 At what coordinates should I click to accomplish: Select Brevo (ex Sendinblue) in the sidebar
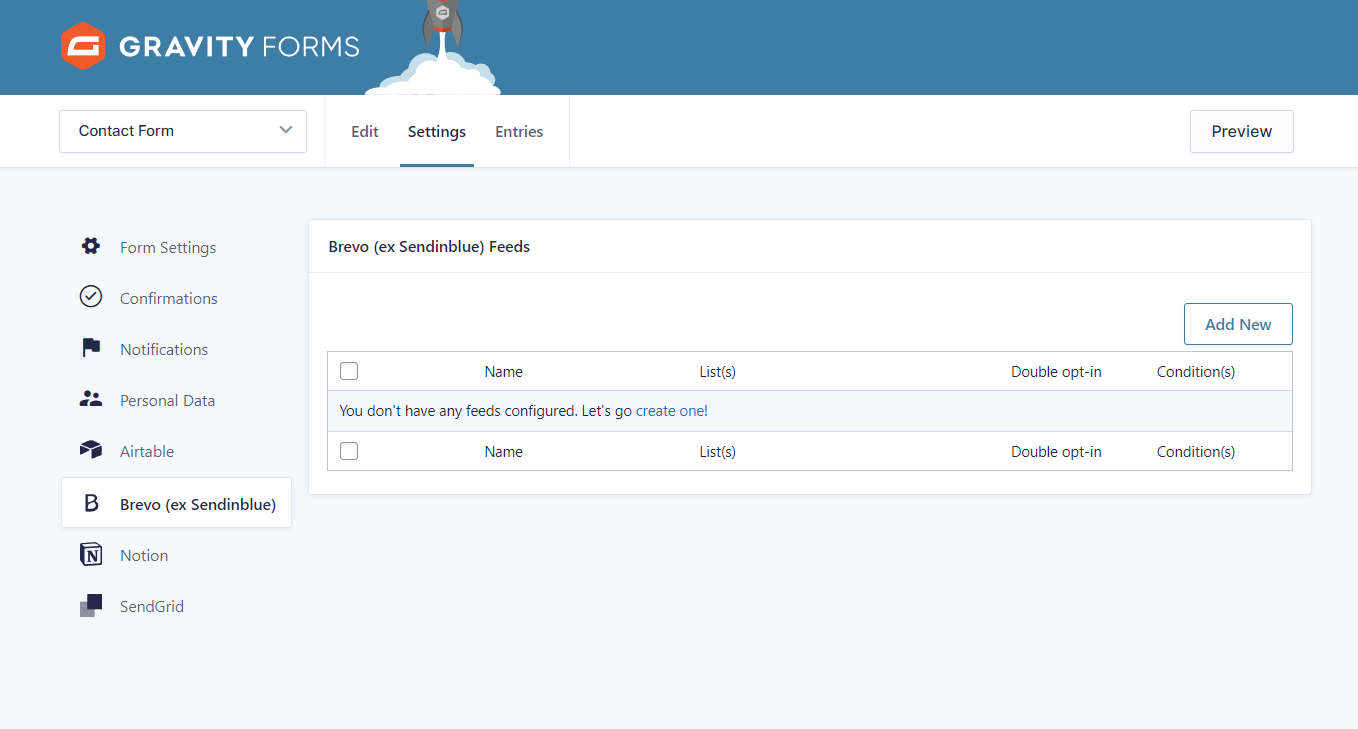click(x=176, y=503)
